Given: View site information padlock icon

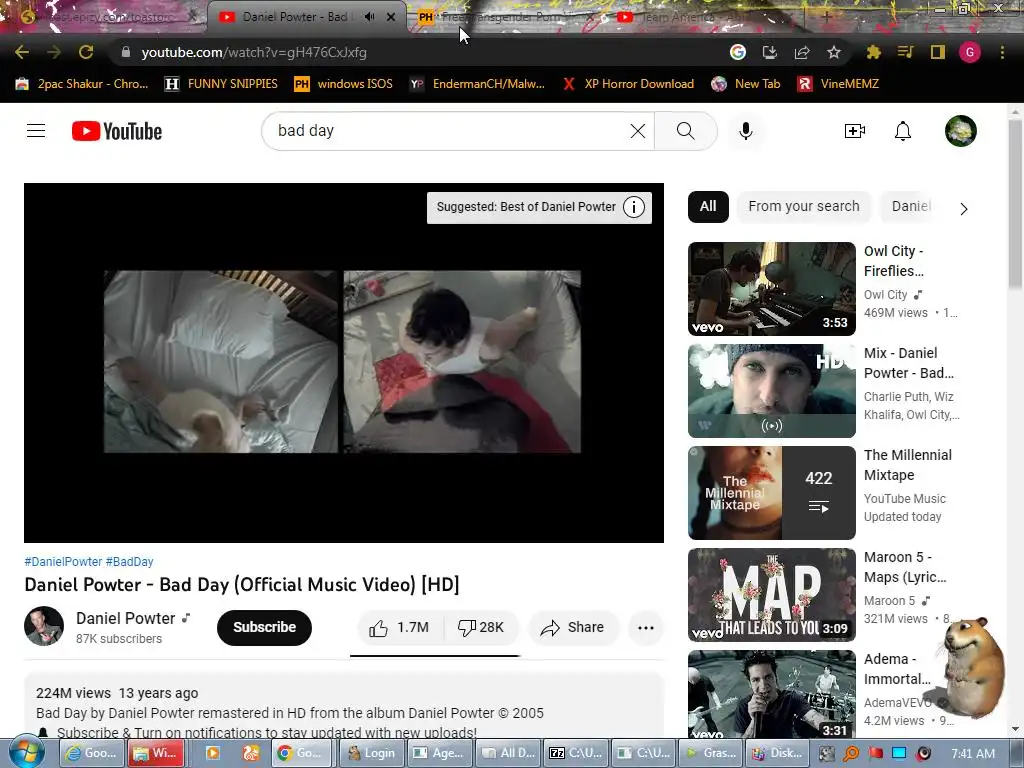Looking at the screenshot, I should tap(126, 52).
